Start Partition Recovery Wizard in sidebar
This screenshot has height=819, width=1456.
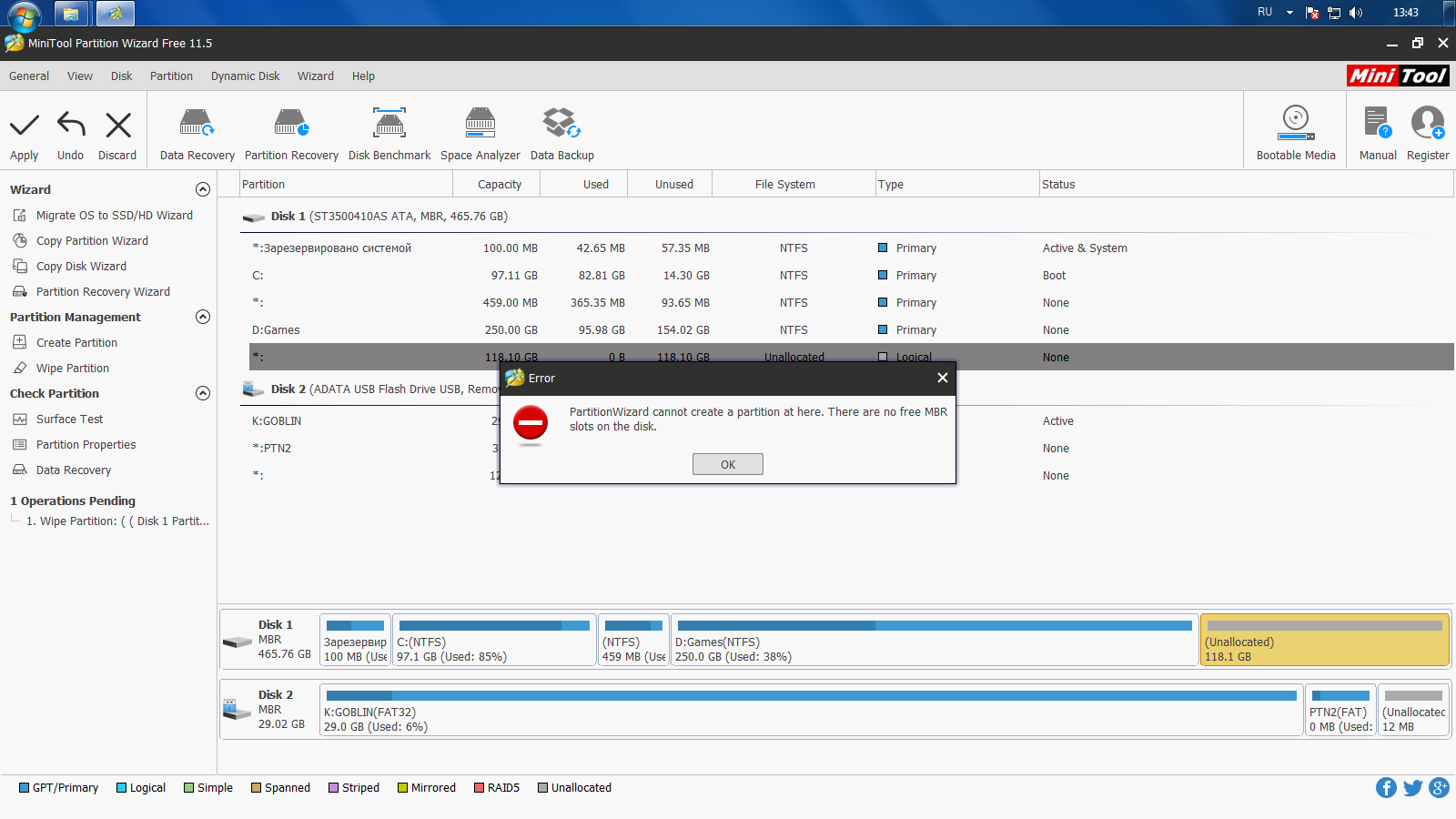[103, 292]
